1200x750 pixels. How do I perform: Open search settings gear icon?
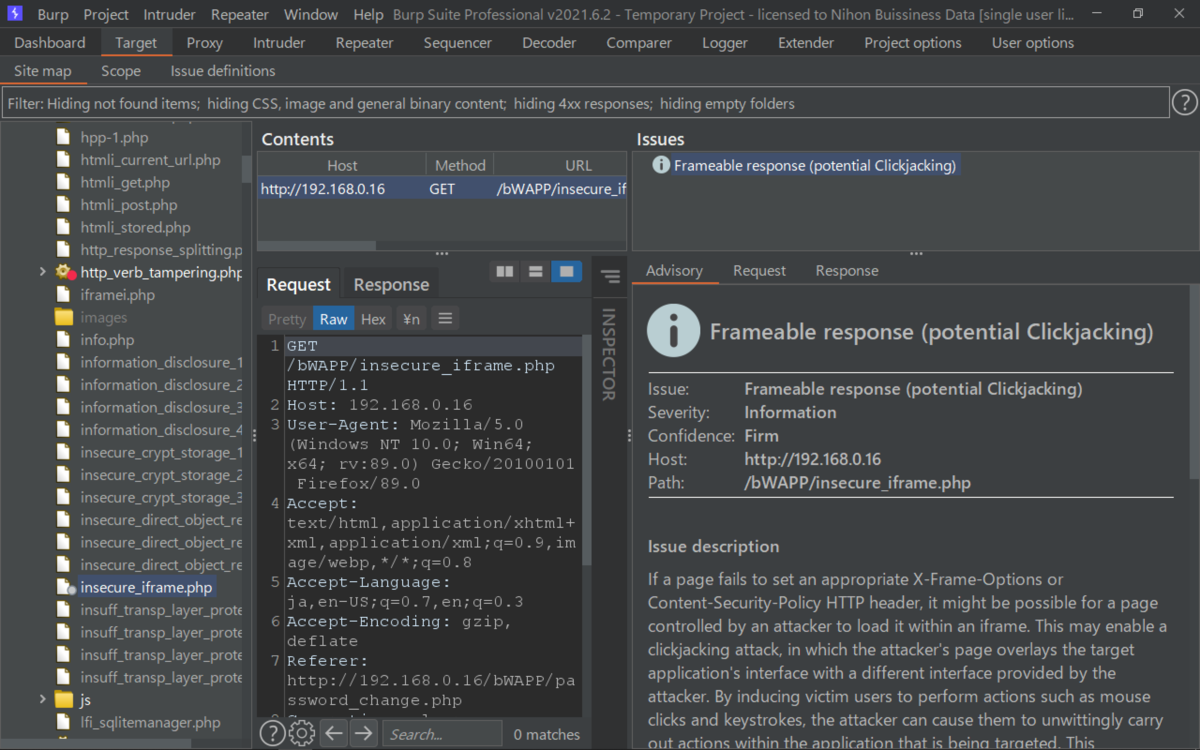click(301, 734)
